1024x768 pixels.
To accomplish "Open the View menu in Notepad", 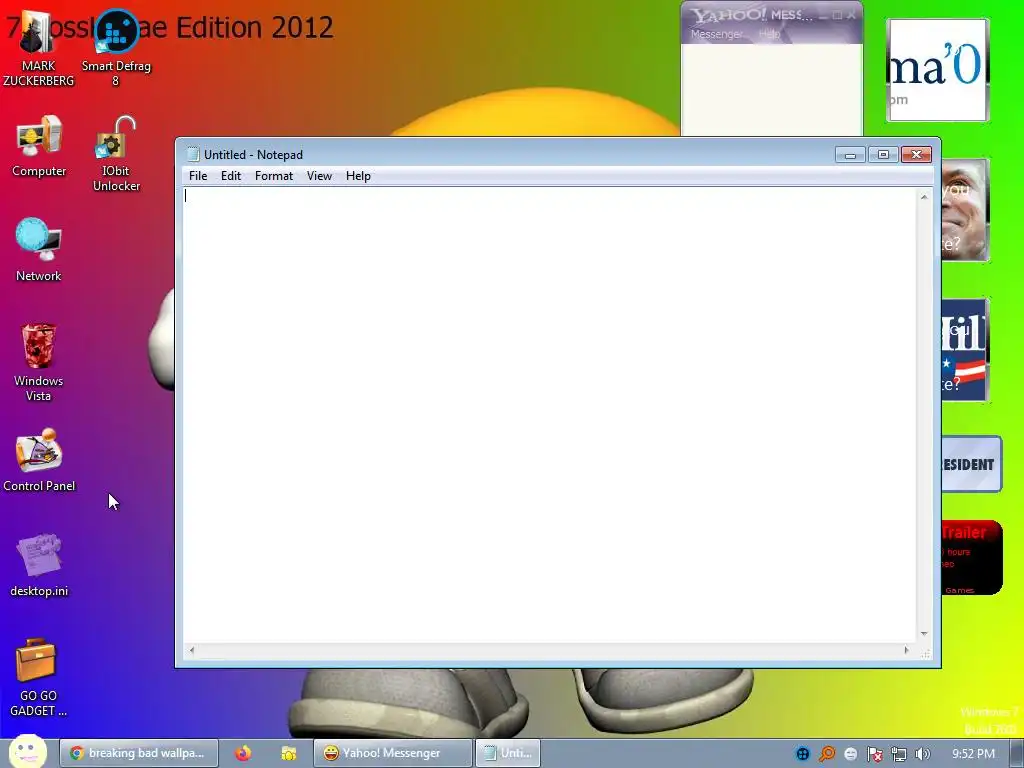I will [x=319, y=176].
